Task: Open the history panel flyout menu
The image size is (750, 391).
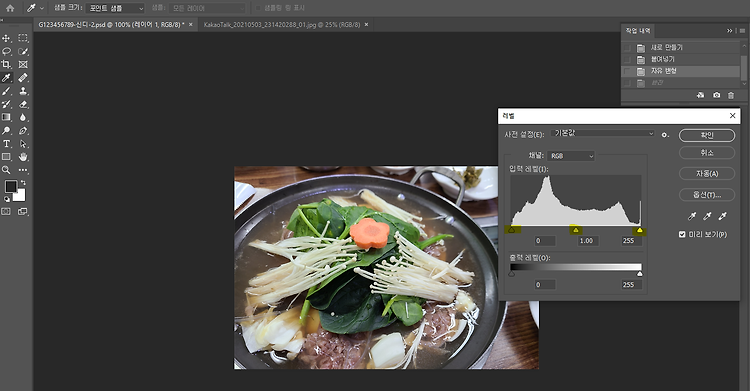Action: pos(742,31)
